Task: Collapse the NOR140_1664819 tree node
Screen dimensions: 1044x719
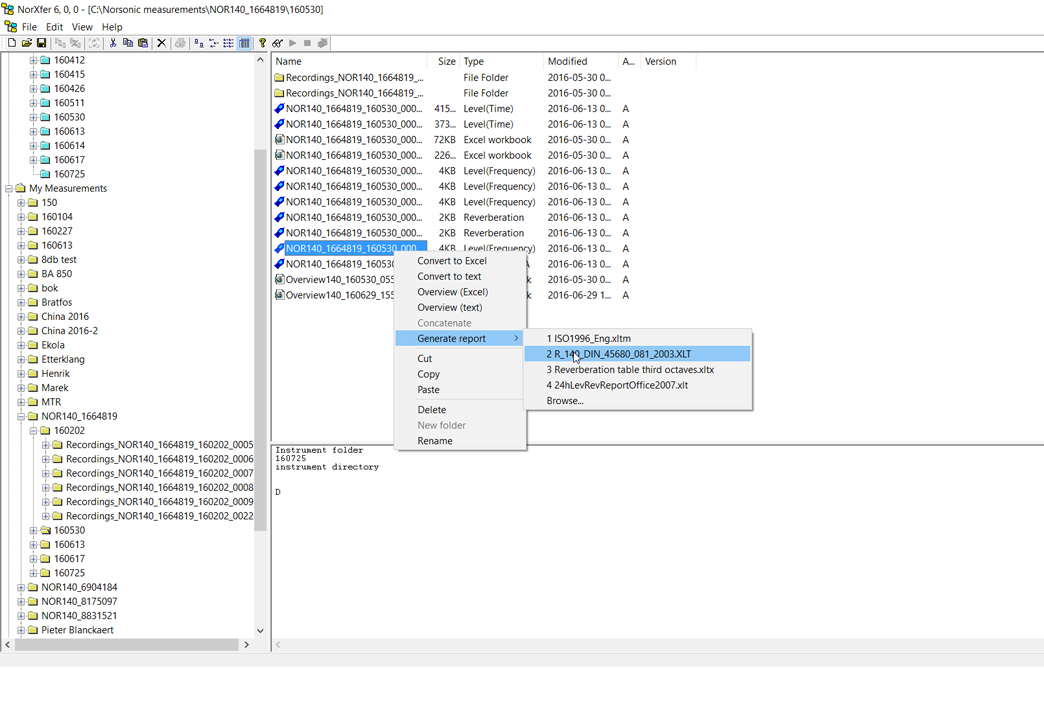Action: tap(21, 416)
